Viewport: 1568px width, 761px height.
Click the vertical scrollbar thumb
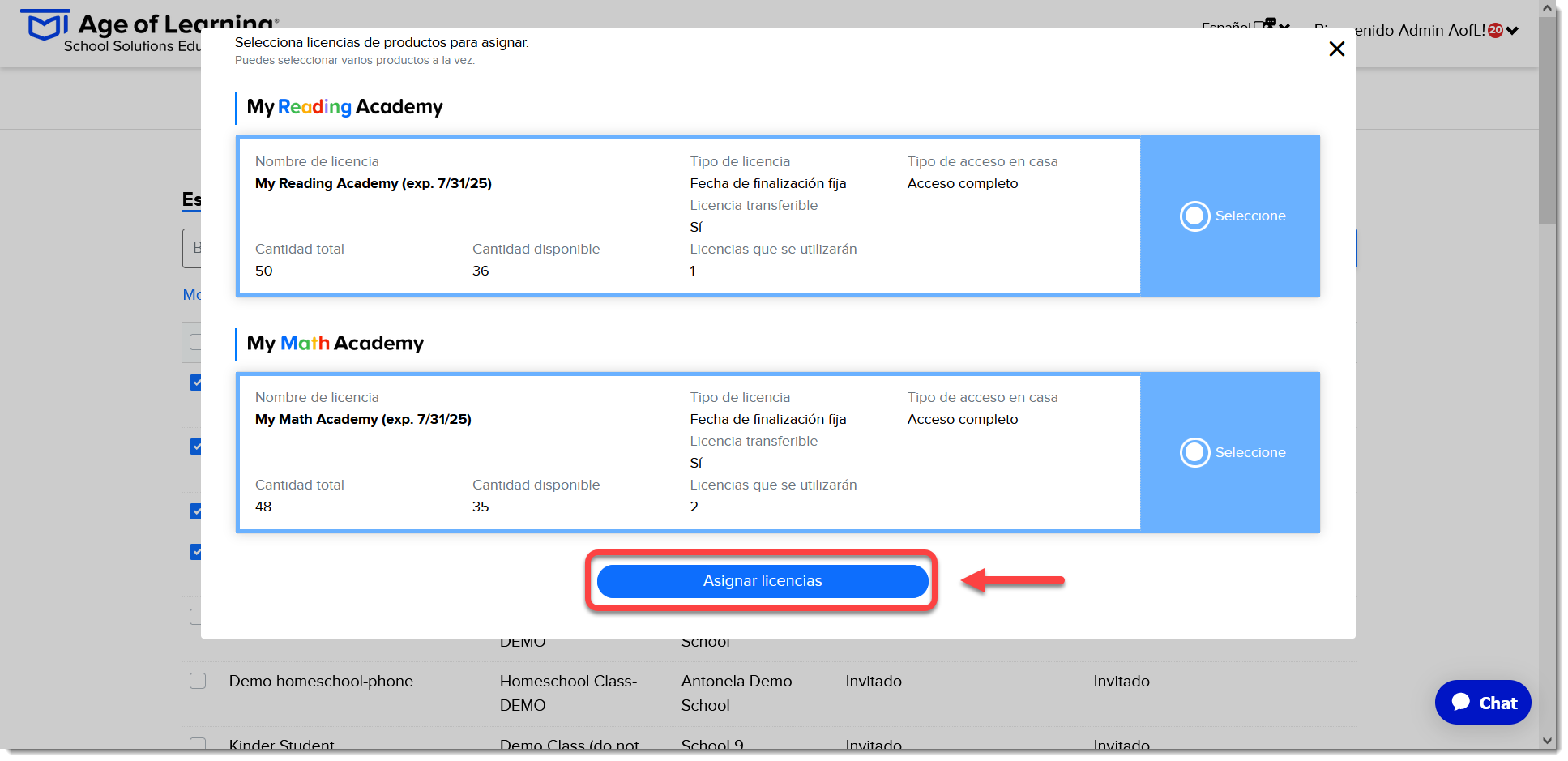coord(1548,122)
